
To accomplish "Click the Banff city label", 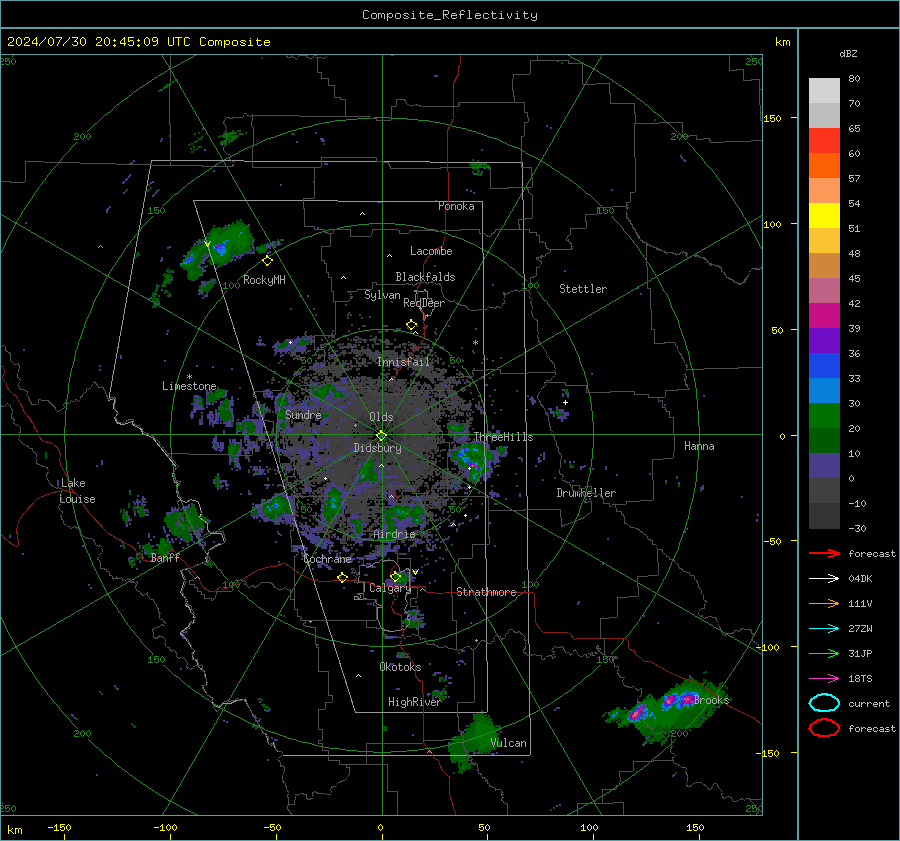I will click(165, 558).
